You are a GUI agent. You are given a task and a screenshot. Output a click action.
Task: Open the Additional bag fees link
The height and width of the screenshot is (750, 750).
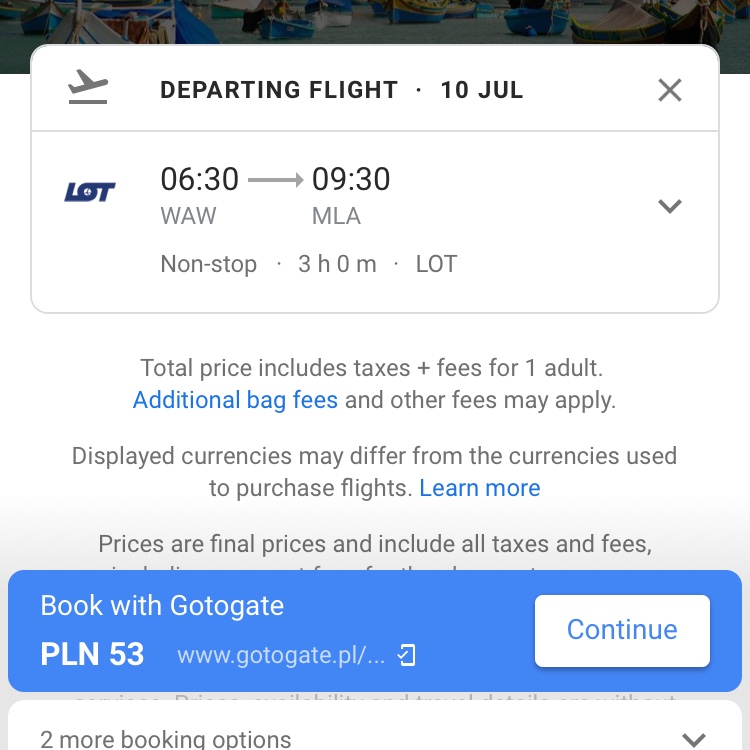click(235, 400)
